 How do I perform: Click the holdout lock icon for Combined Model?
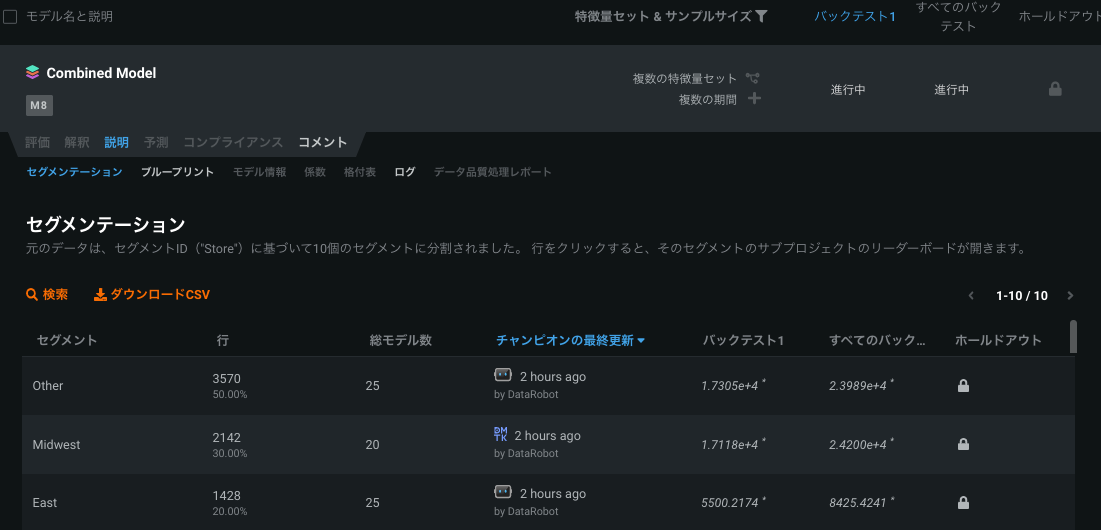click(1055, 89)
